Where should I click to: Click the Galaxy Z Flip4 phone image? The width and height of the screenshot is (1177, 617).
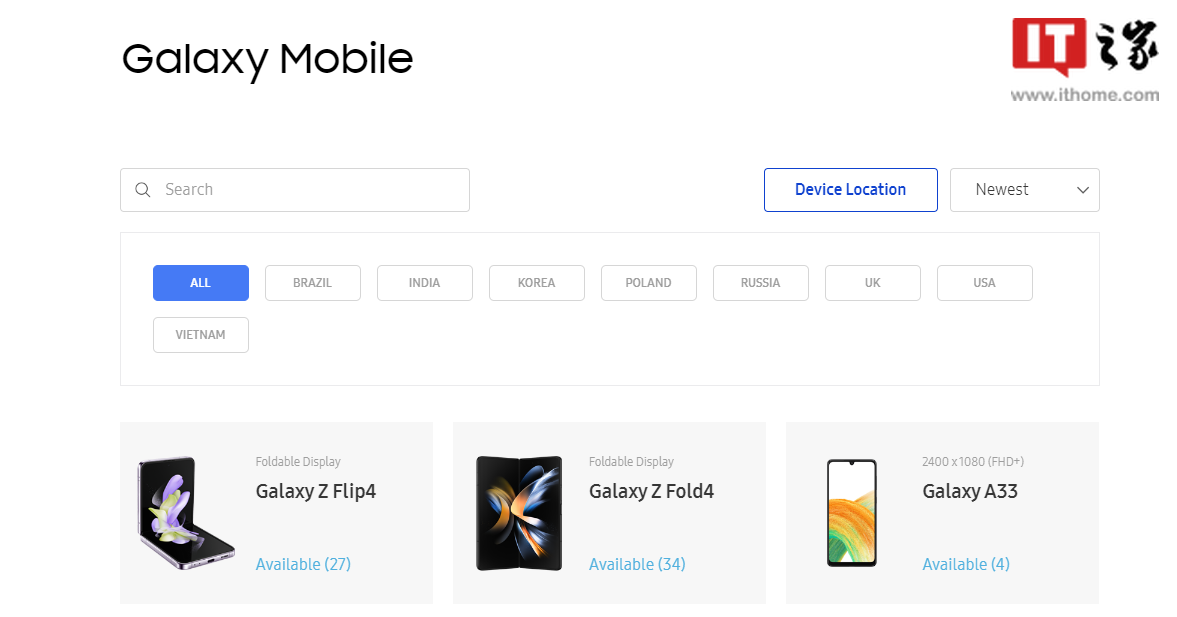click(185, 513)
